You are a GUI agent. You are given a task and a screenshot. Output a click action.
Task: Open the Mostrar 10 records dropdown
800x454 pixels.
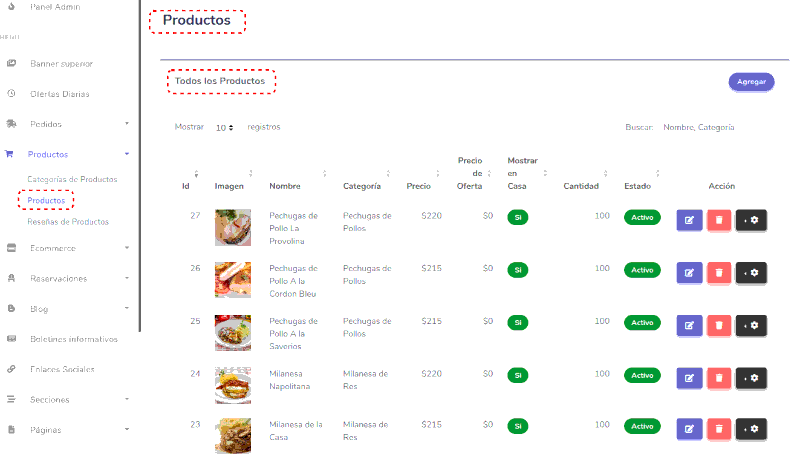tap(224, 128)
